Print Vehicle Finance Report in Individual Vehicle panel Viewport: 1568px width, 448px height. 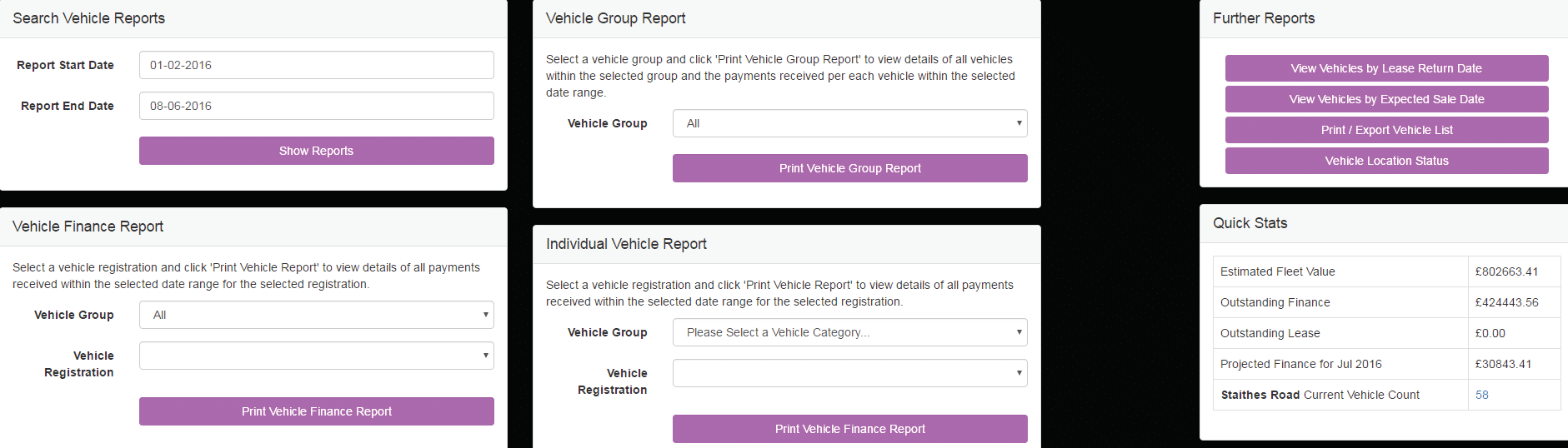(849, 429)
